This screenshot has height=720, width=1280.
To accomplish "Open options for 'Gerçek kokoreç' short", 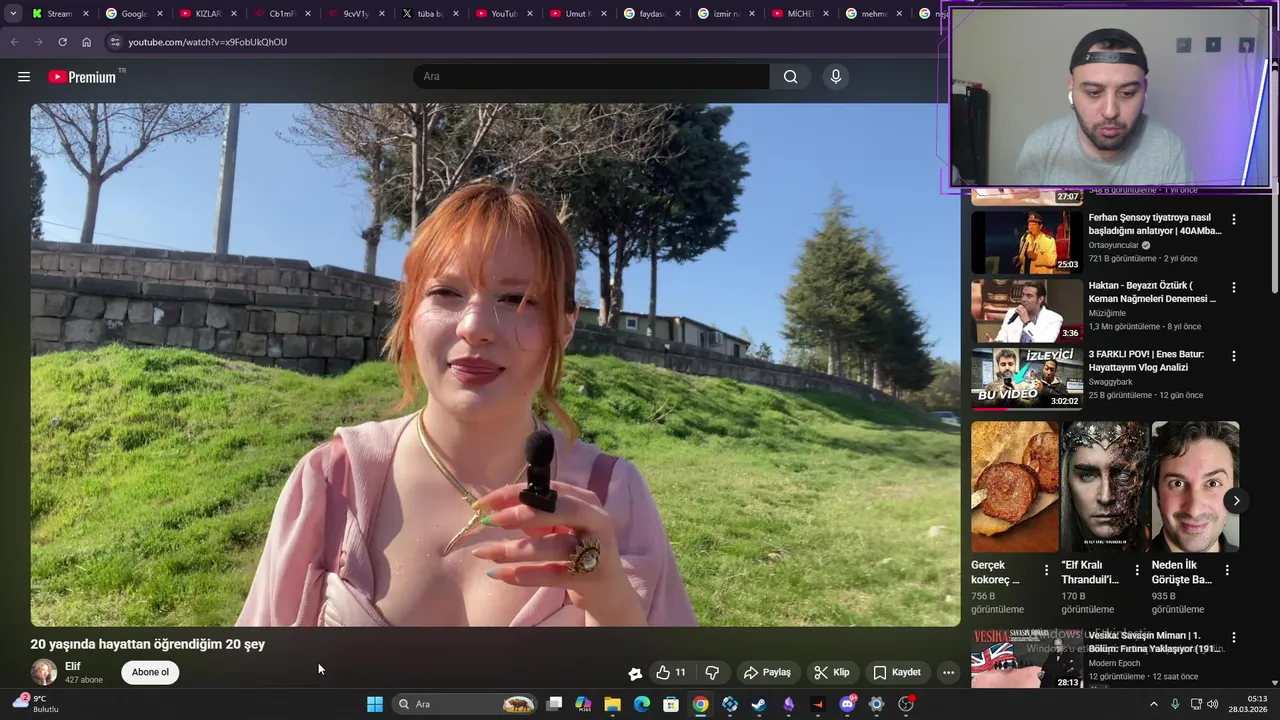I will coord(1047,570).
